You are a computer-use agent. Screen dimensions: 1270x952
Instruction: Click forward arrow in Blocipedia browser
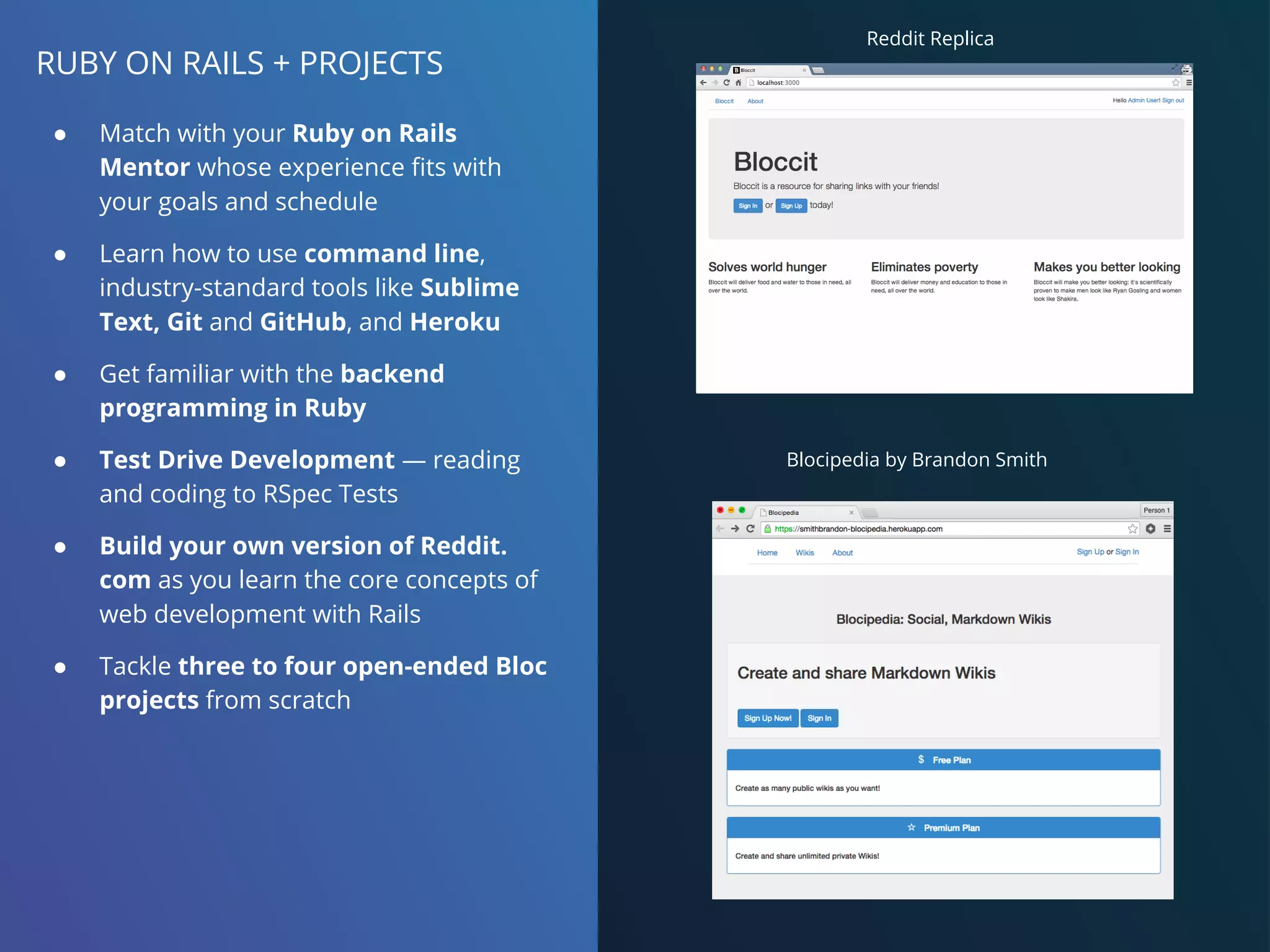735,529
